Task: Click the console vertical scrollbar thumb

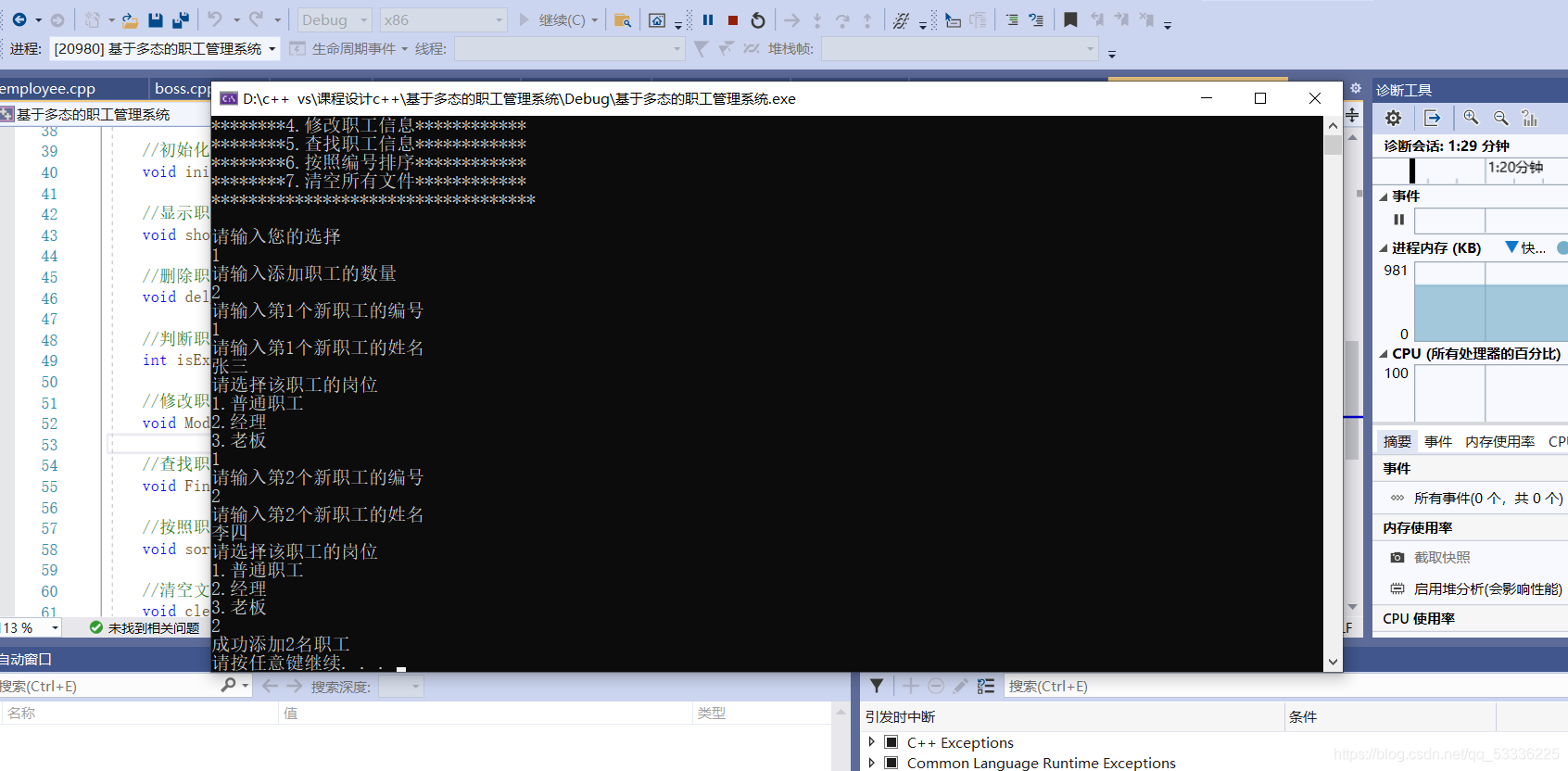Action: click(x=1333, y=145)
